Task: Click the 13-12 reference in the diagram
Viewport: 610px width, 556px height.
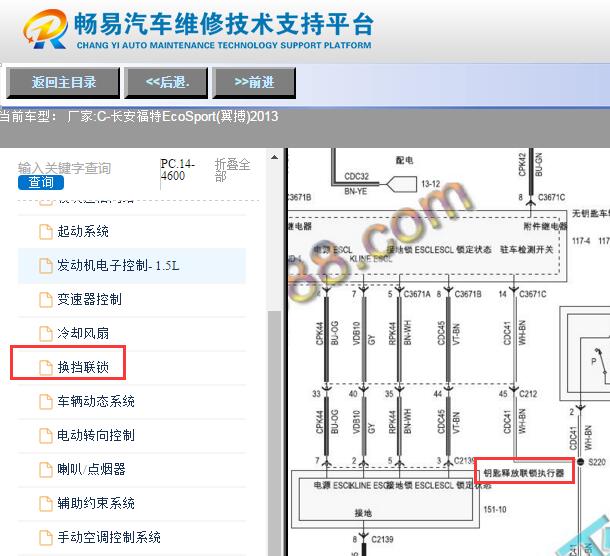Action: tap(431, 184)
